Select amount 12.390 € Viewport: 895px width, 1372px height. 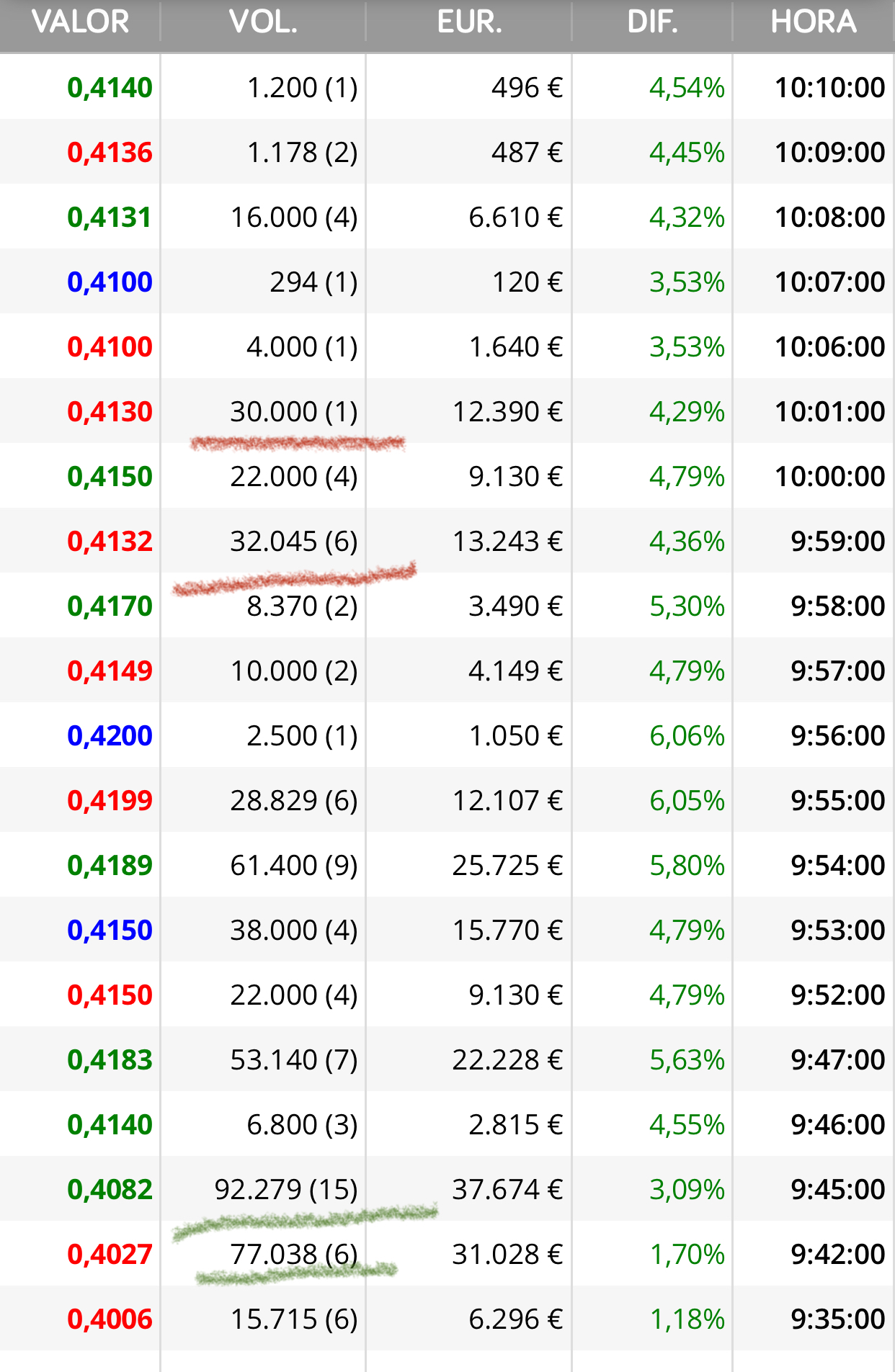pos(507,412)
